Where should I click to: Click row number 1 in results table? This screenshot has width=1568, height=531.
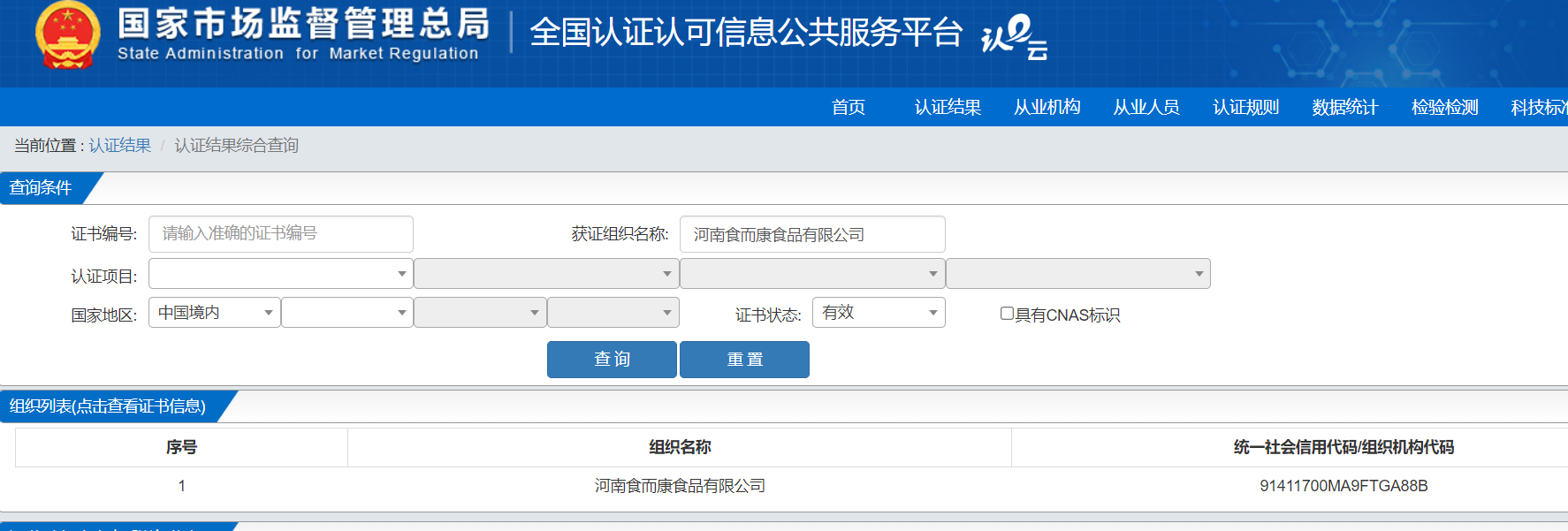[x=181, y=486]
